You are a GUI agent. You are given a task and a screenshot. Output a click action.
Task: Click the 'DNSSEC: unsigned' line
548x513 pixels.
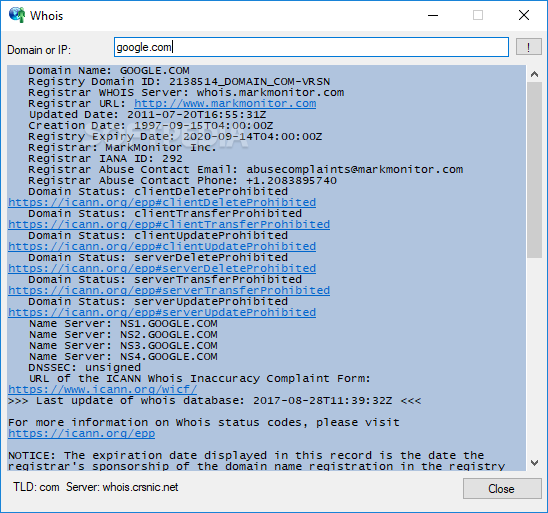pos(84,368)
